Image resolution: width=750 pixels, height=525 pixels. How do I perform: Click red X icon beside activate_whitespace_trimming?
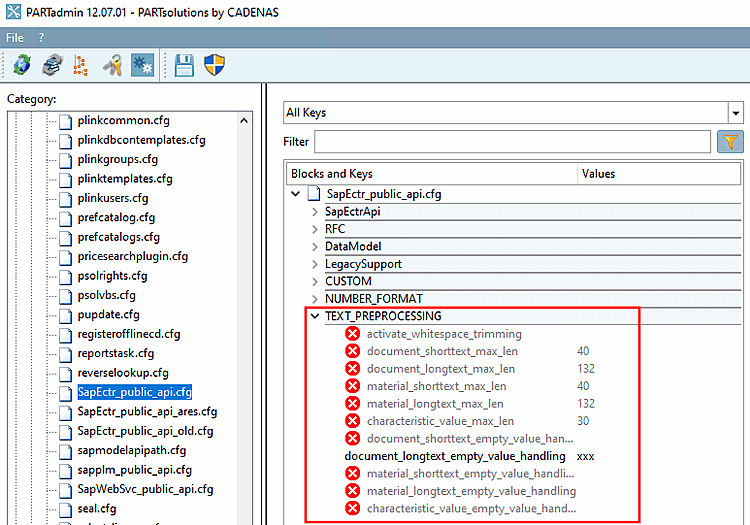tap(353, 334)
